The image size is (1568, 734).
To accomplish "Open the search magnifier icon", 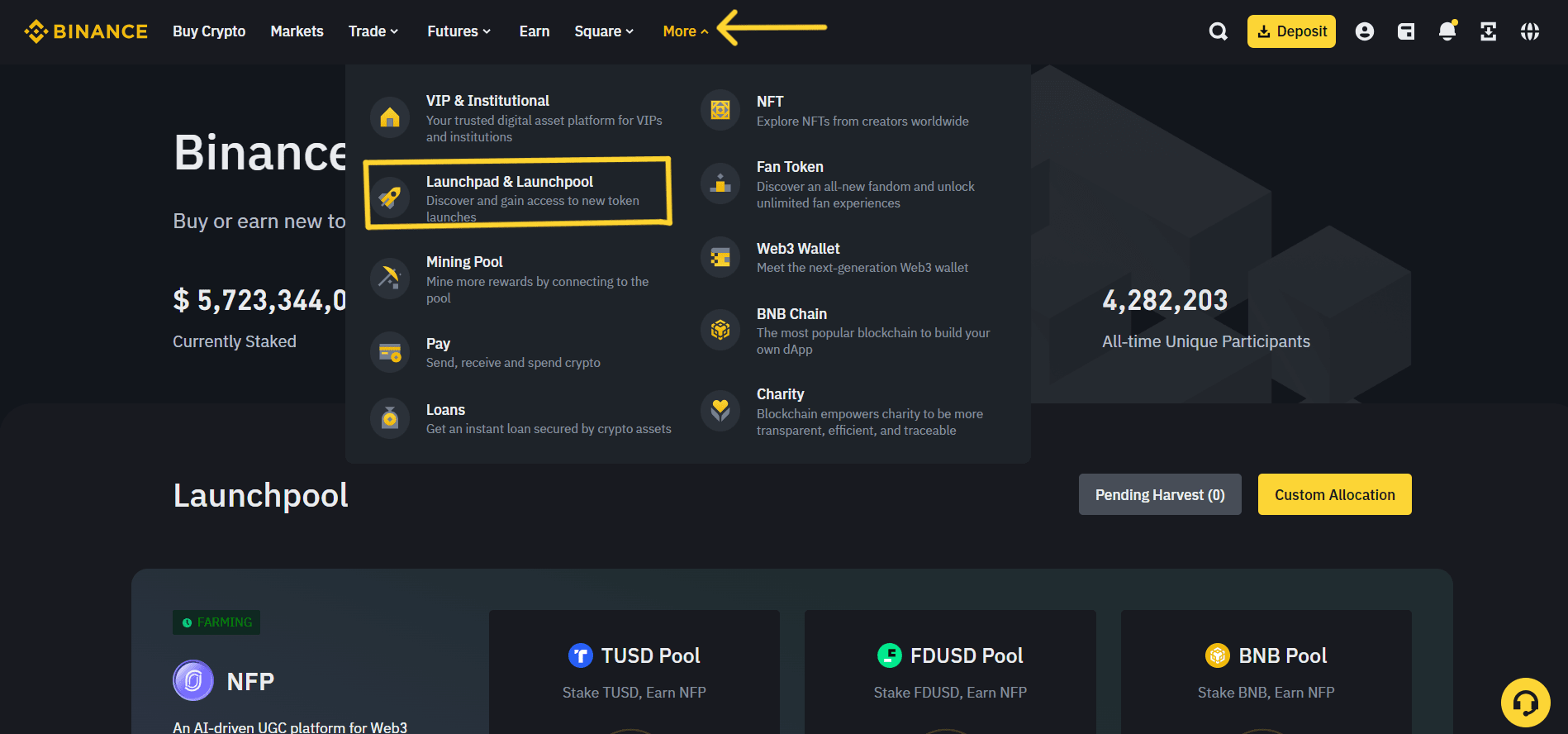I will click(x=1218, y=31).
